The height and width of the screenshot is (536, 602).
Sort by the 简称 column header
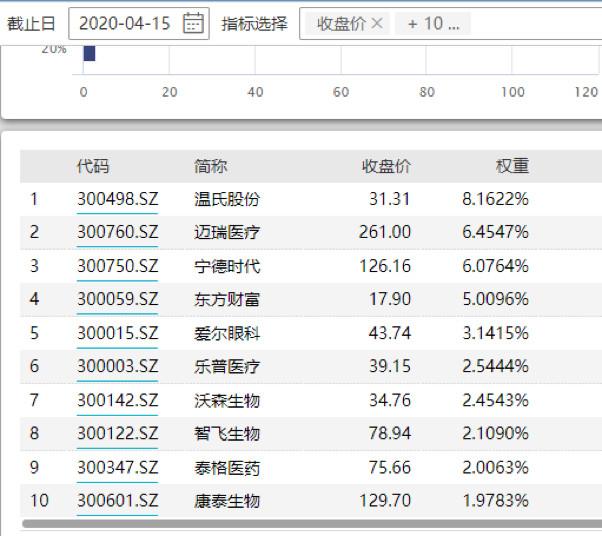point(210,166)
